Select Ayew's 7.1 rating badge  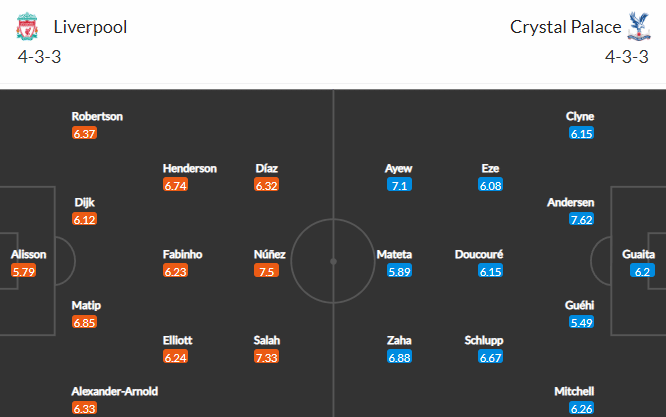coord(399,185)
